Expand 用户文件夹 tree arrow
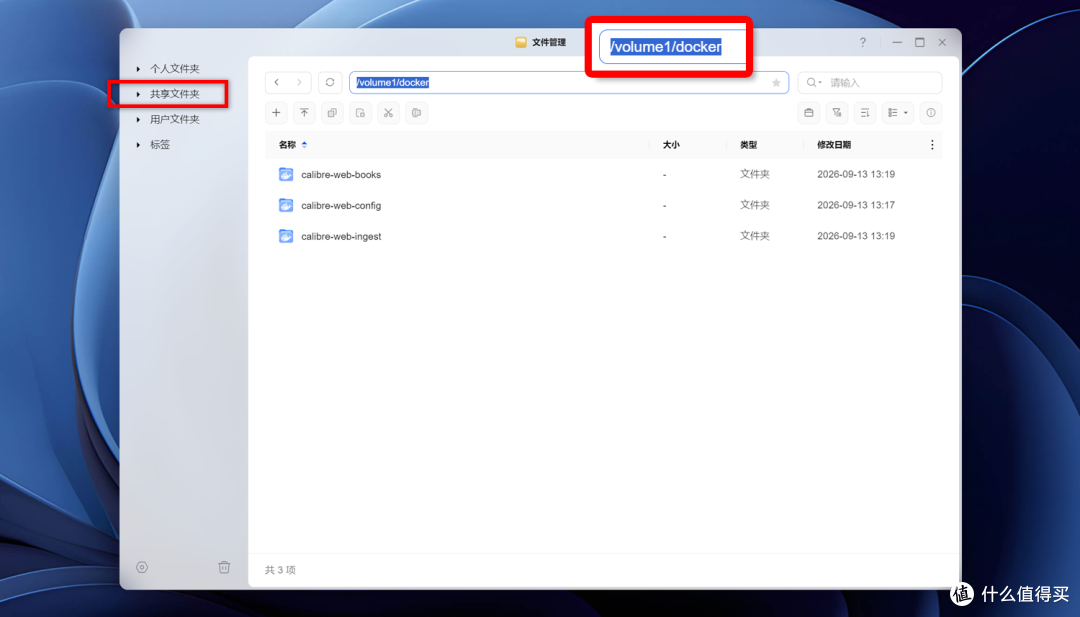 pyautogui.click(x=138, y=120)
